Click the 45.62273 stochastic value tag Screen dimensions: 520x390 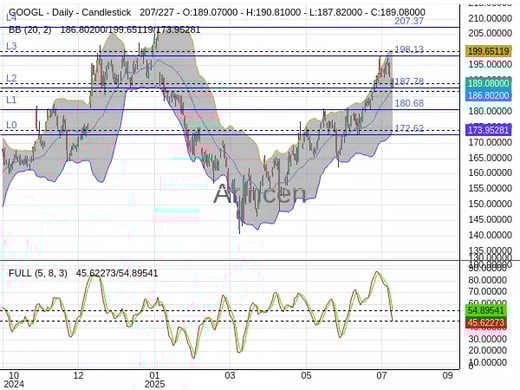(x=486, y=323)
